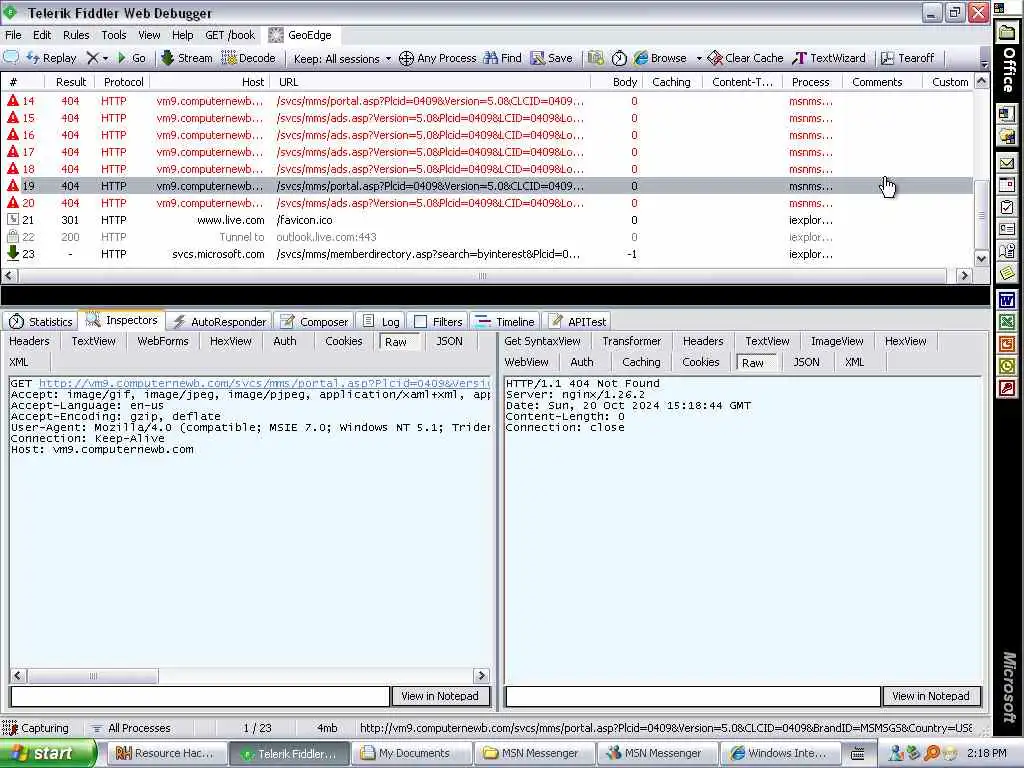Click the Save toolbar button
Viewport: 1024px width, 768px height.
551,58
